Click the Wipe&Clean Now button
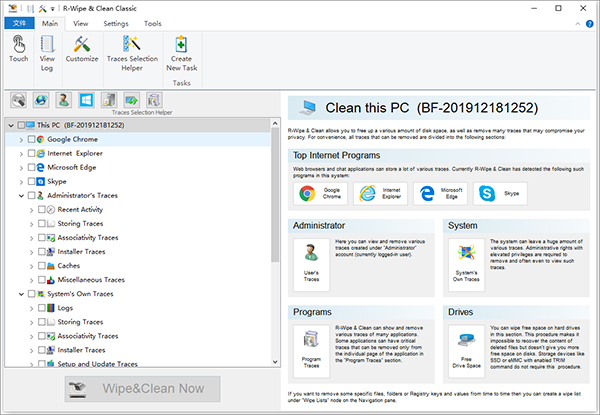Viewport: 600px width, 415px height. (x=142, y=389)
